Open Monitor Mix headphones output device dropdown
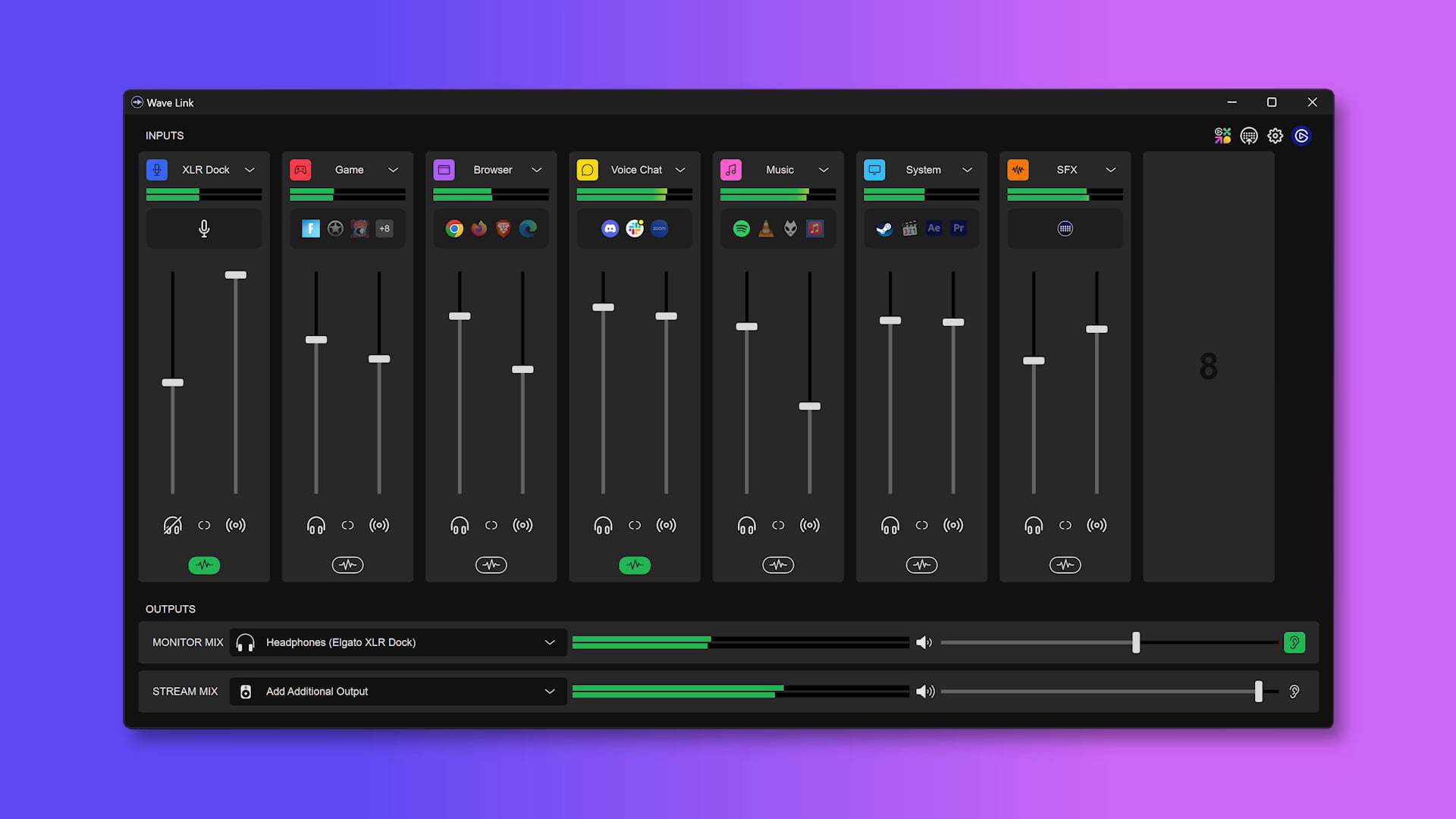The image size is (1456, 819). [x=549, y=642]
